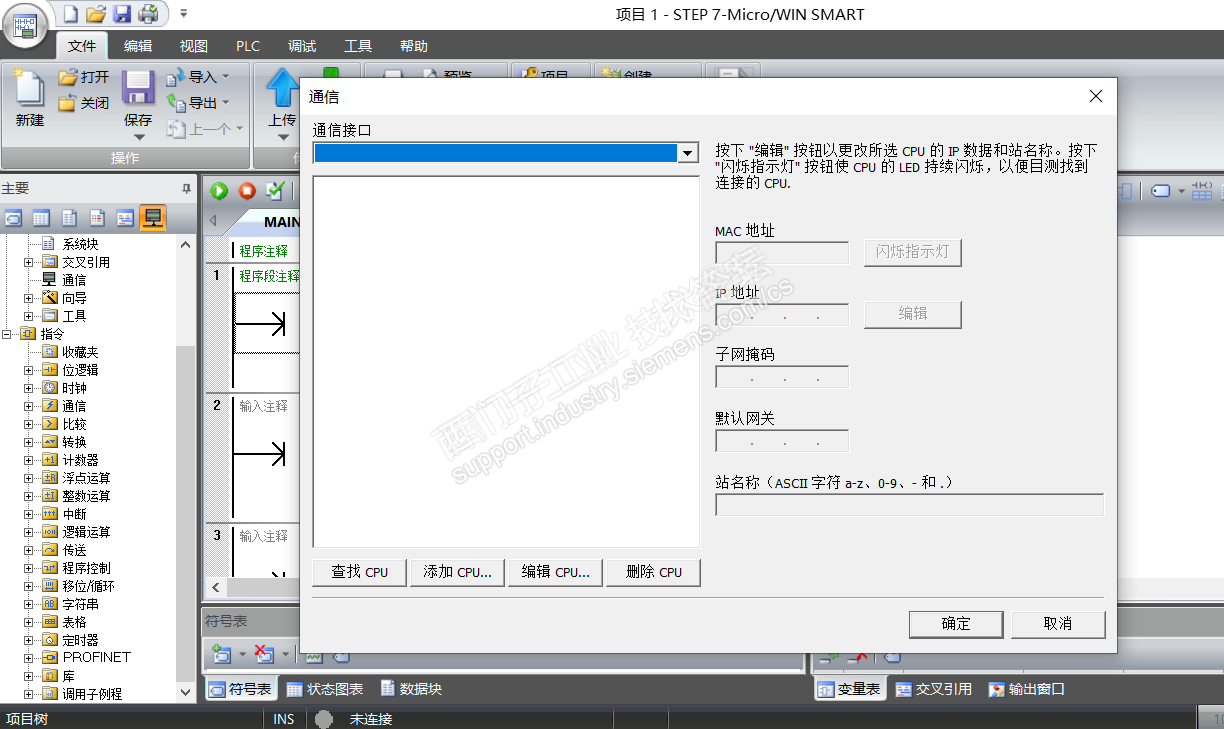Switch to the 数据块 bottom tab
Image resolution: width=1224 pixels, height=729 pixels.
(411, 689)
